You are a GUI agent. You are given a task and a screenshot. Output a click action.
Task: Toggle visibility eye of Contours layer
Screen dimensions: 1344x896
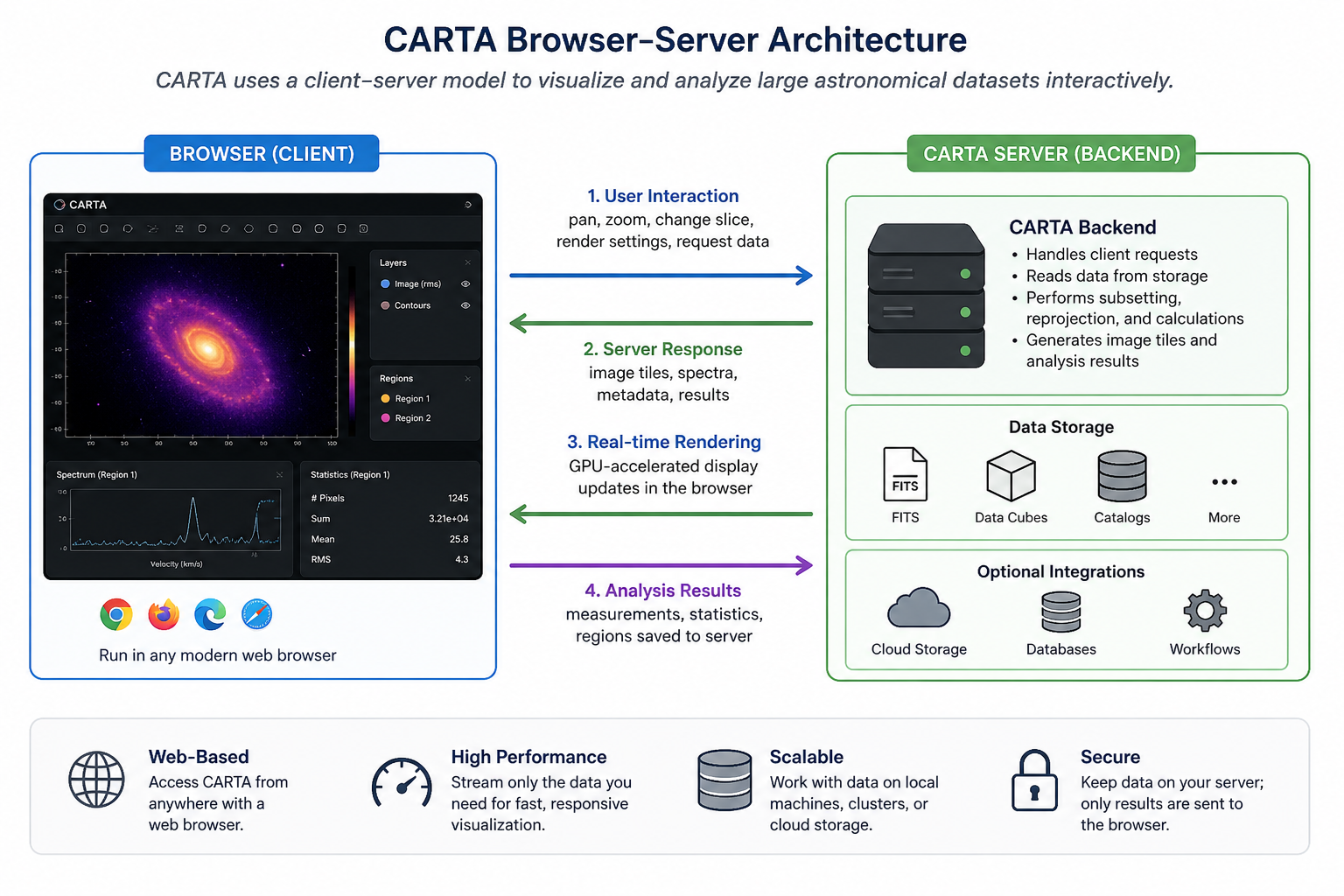pos(465,305)
